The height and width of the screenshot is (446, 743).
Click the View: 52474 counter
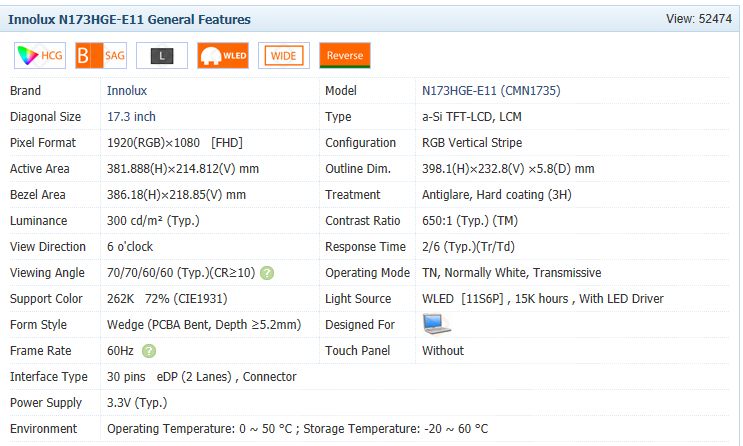699,19
